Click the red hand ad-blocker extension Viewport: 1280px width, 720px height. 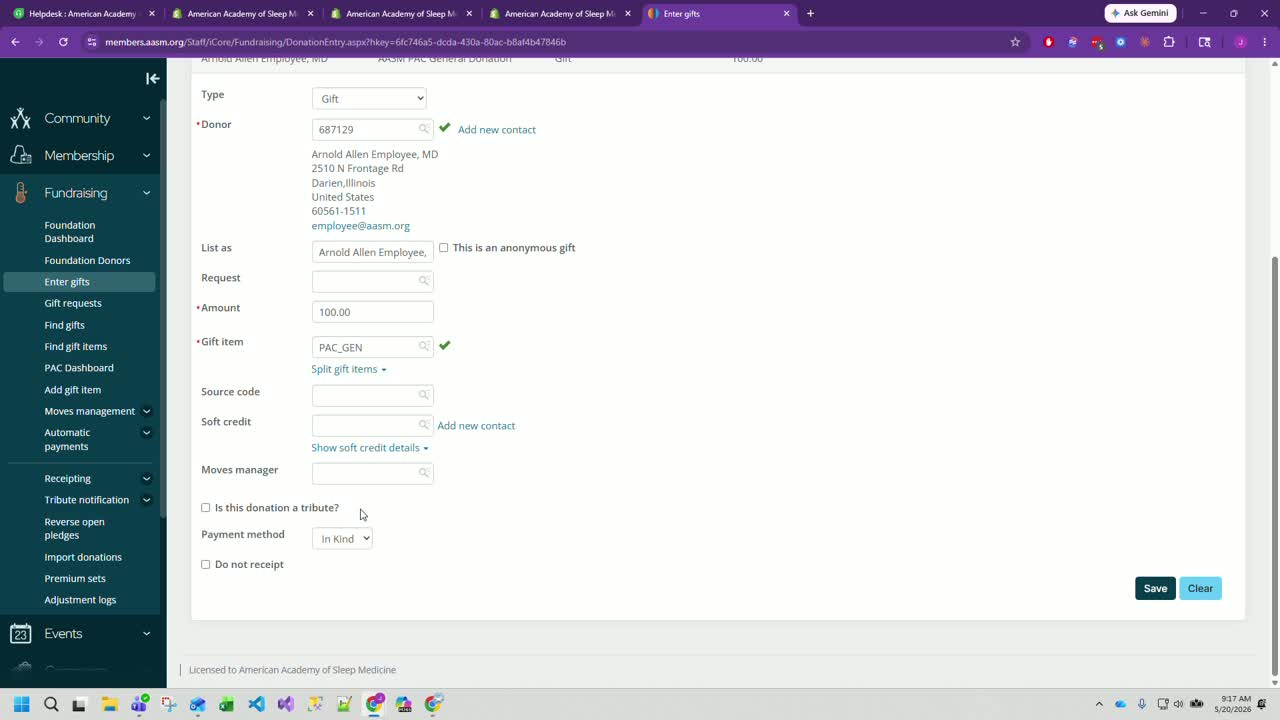point(1048,42)
